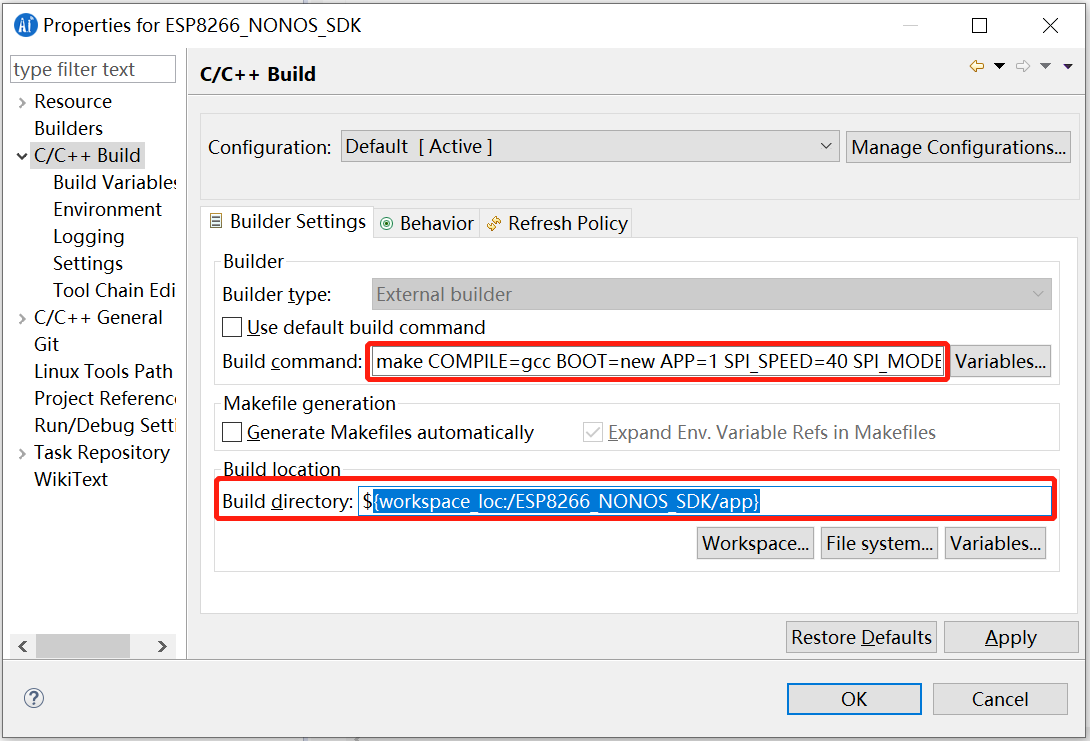Open back history dropdown arrow
Image resolution: width=1090 pixels, height=741 pixels.
999,67
